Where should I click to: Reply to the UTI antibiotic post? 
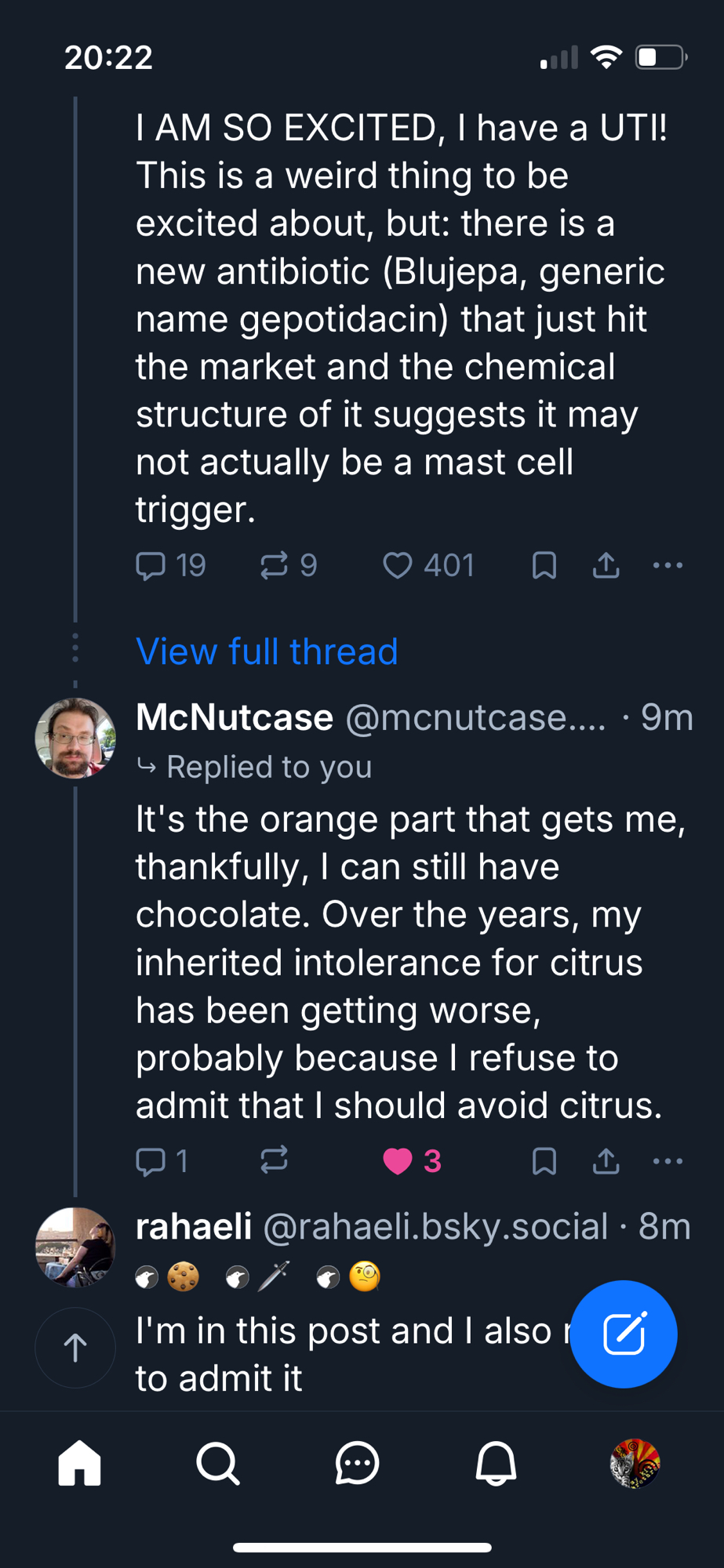[x=151, y=565]
